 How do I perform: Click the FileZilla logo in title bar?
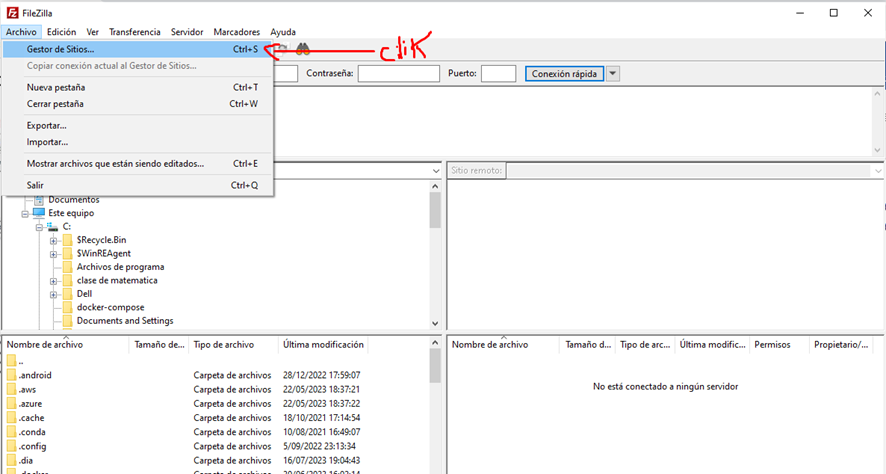point(12,13)
